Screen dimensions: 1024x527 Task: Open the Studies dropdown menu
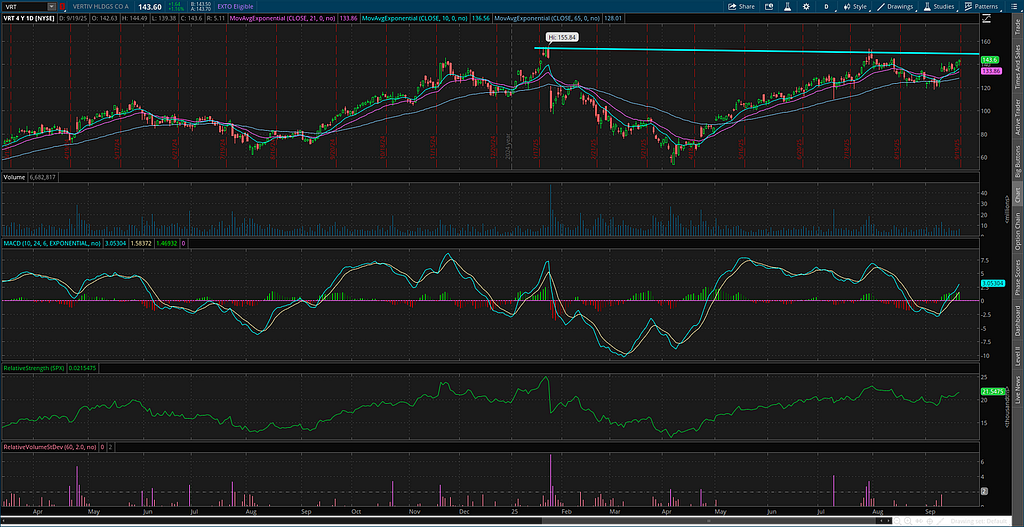click(x=940, y=7)
